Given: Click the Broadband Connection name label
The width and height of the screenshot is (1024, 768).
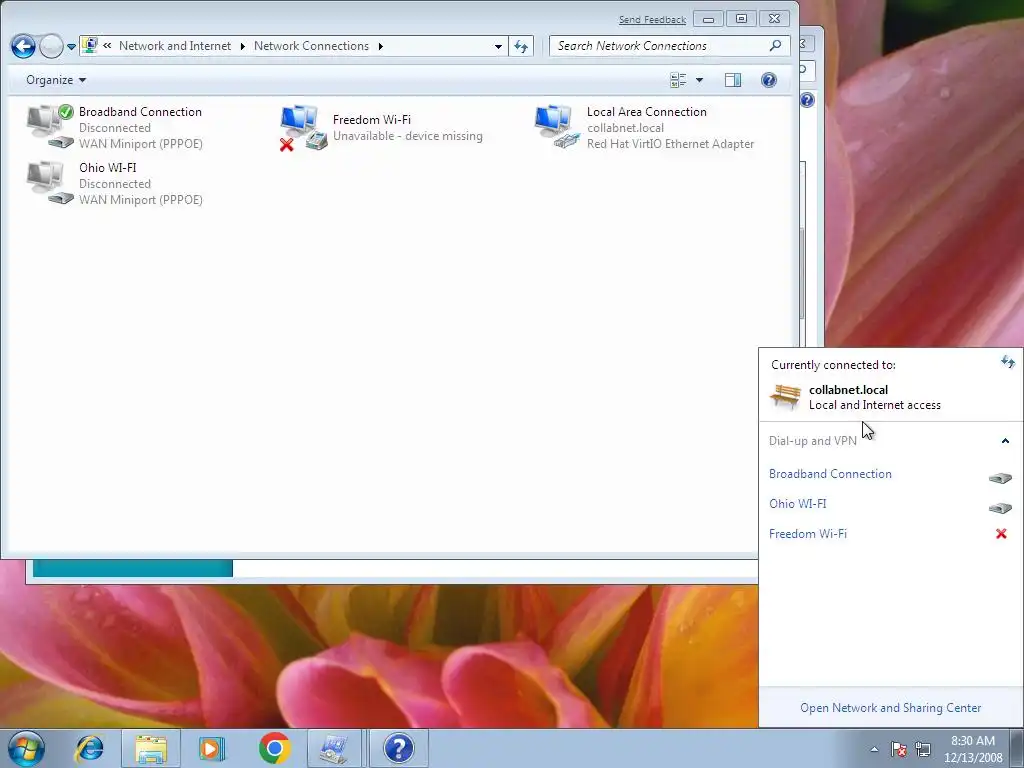Looking at the screenshot, I should [x=140, y=112].
